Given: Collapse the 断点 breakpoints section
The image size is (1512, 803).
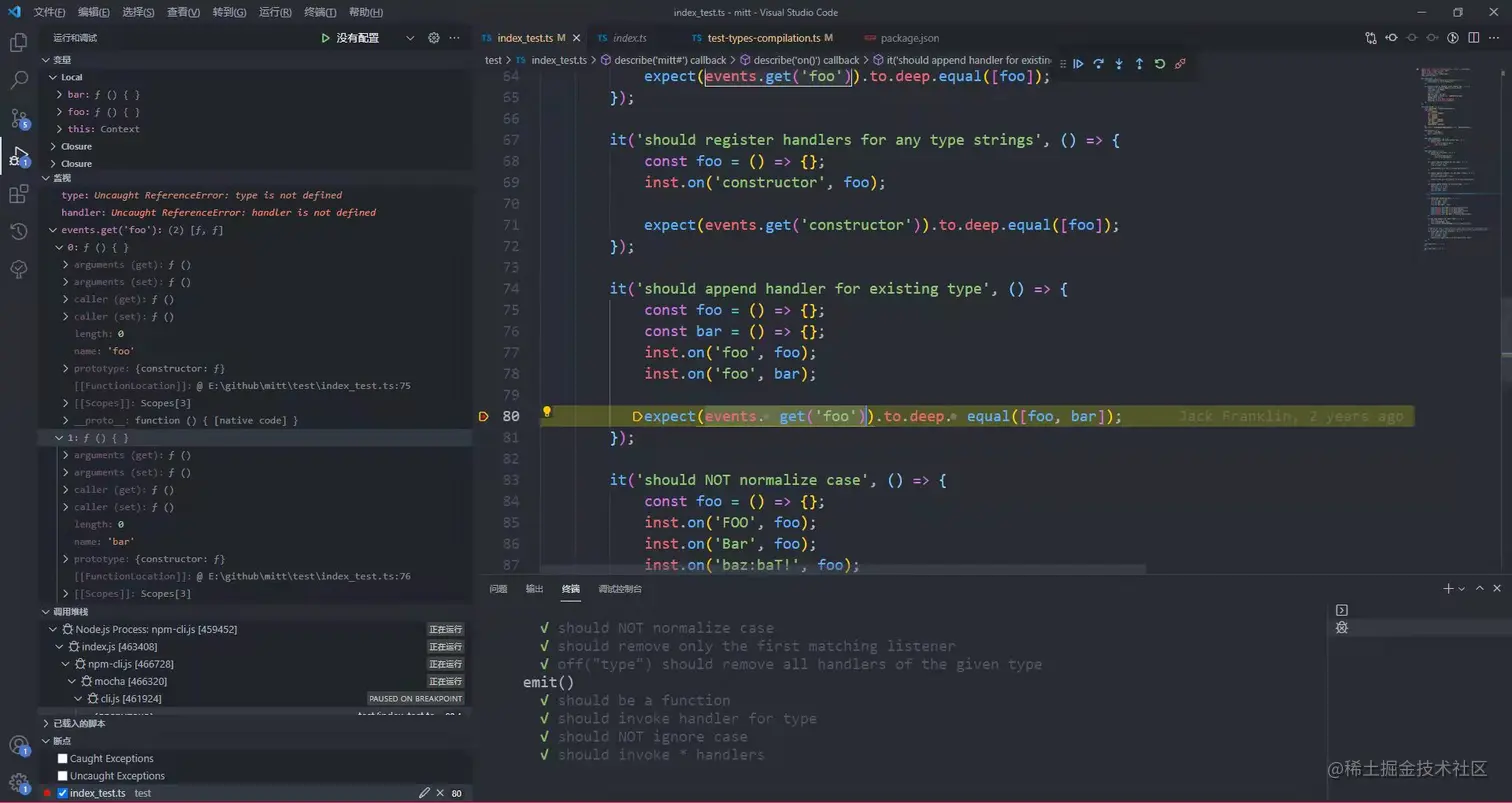Looking at the screenshot, I should pos(45,741).
